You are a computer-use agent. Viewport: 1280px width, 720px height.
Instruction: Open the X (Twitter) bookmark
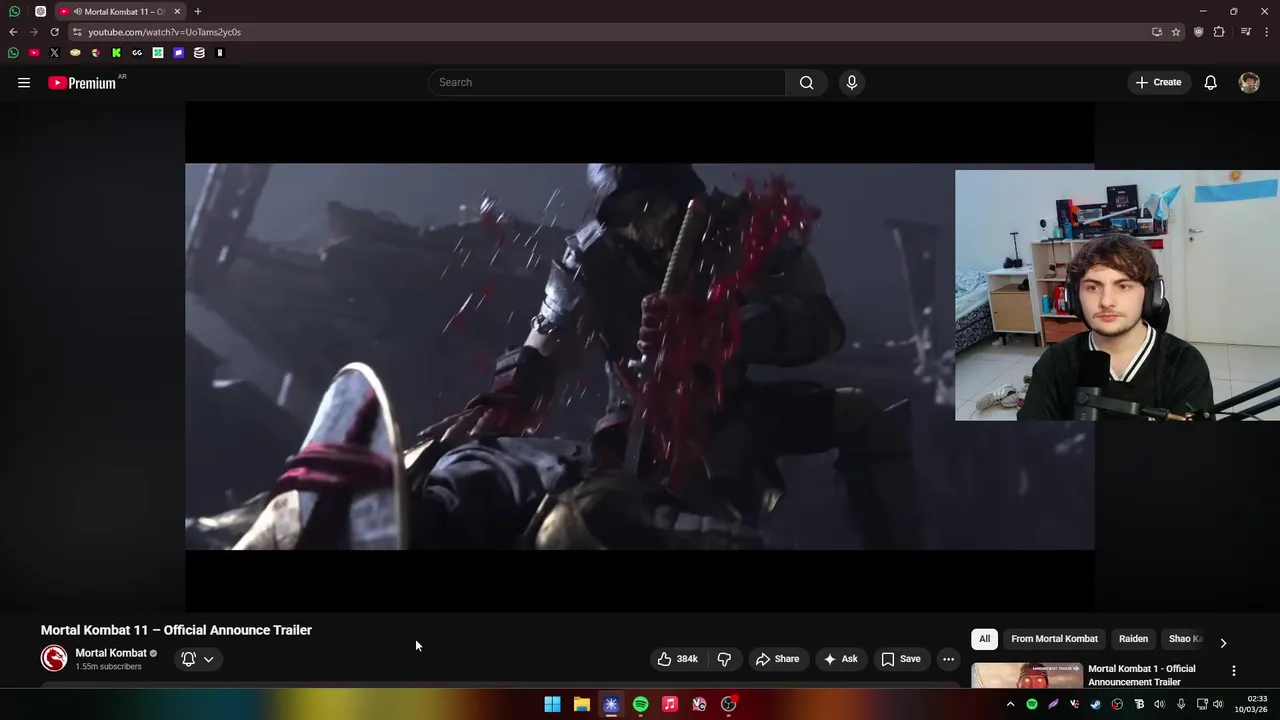point(54,53)
